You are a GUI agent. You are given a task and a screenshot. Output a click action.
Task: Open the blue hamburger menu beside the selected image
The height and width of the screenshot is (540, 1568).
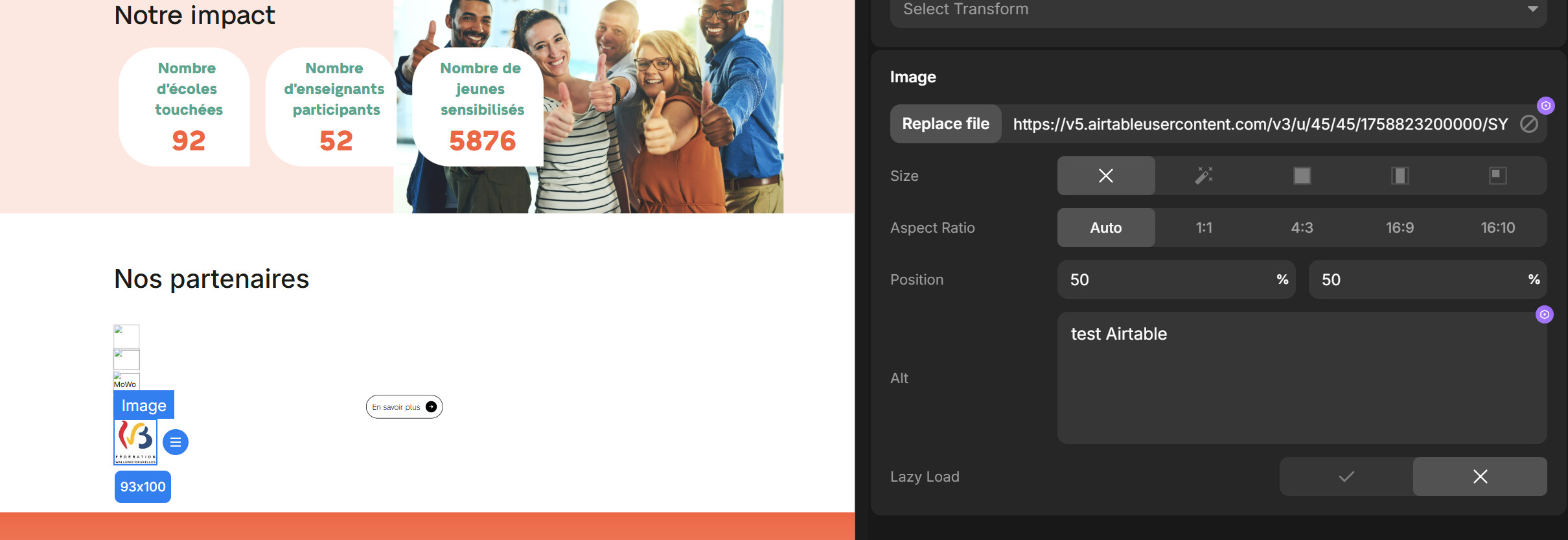[x=175, y=442]
